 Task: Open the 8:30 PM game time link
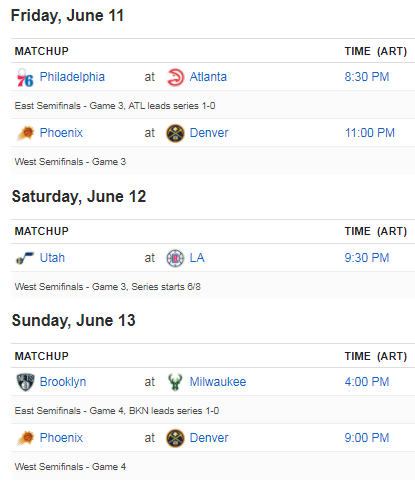[367, 77]
